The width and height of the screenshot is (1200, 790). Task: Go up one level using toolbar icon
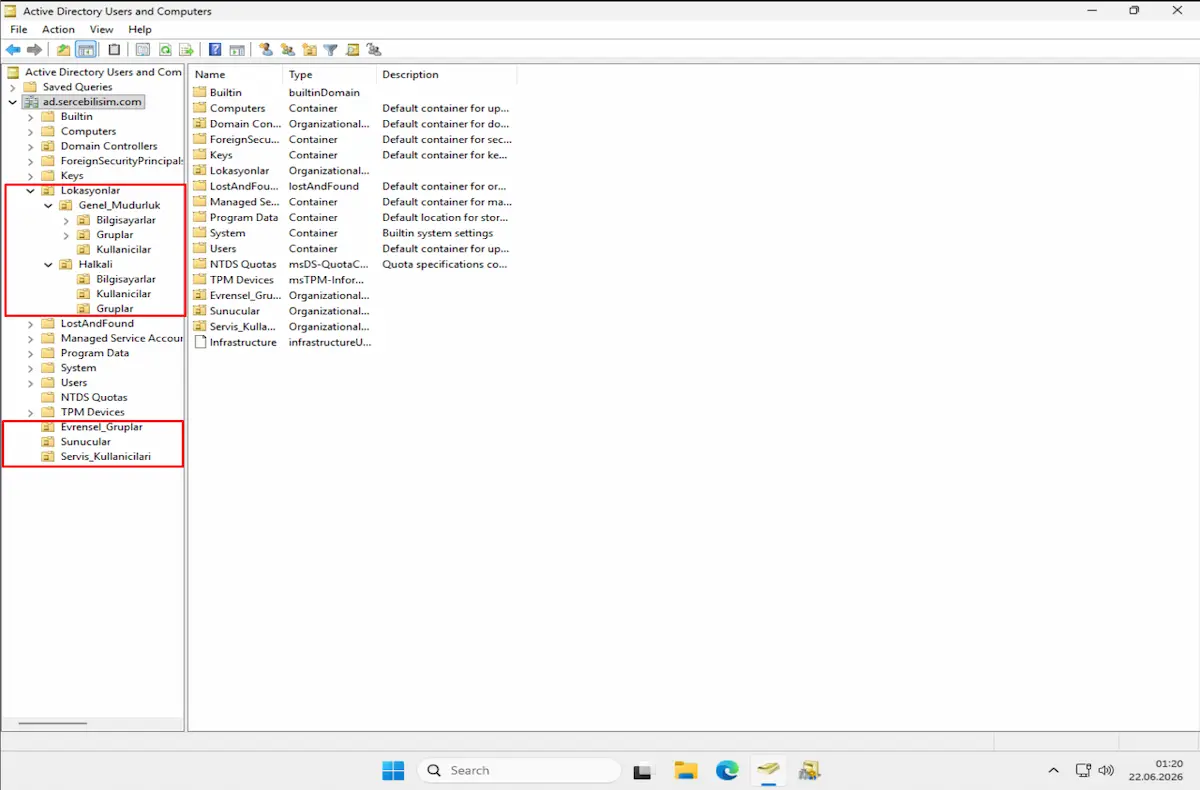pyautogui.click(x=64, y=50)
